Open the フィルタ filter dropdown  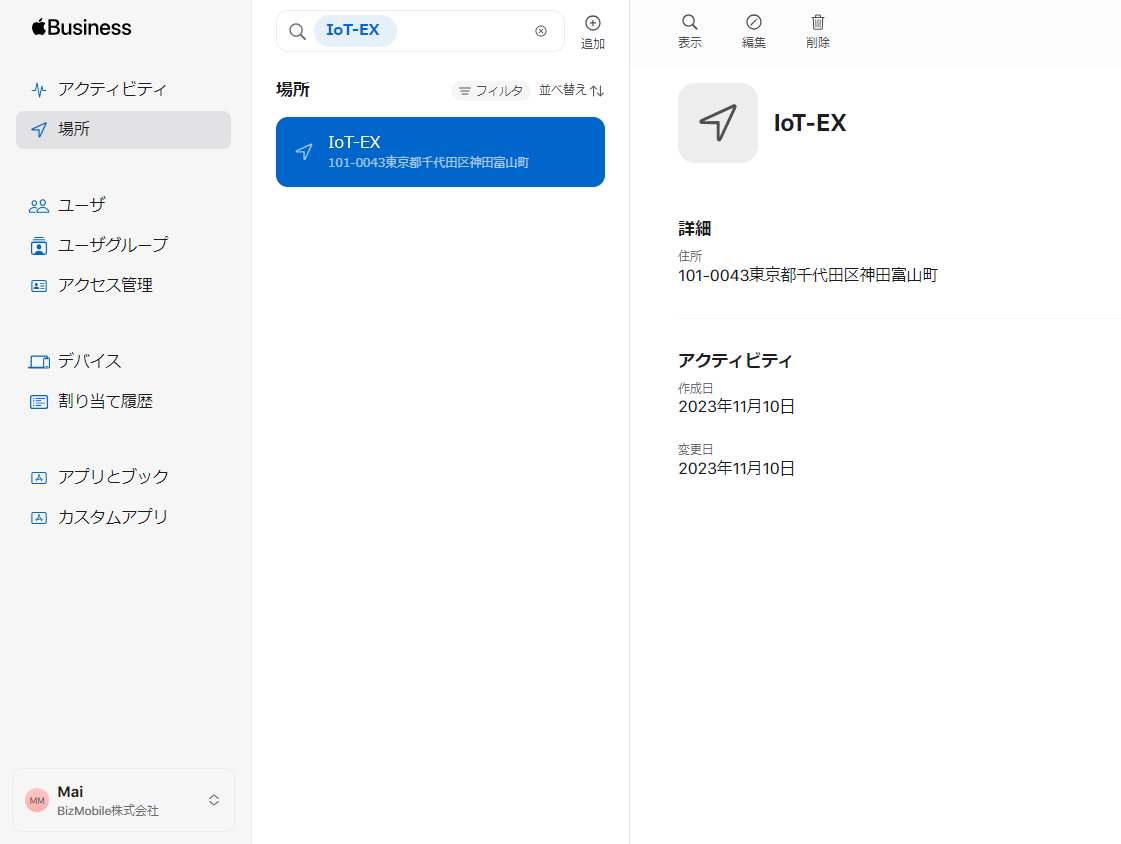click(x=490, y=91)
